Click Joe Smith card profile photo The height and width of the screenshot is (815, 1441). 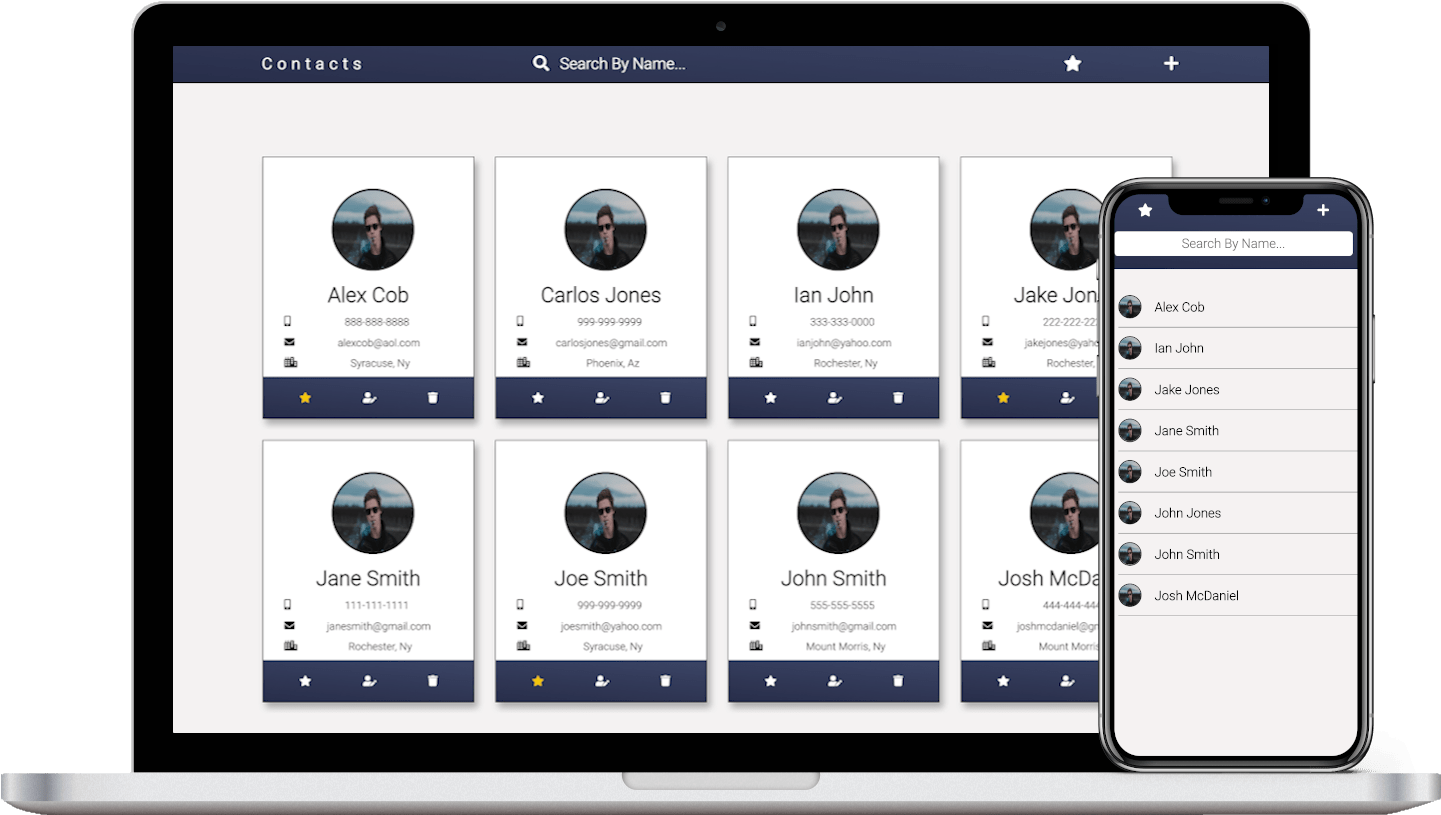(x=606, y=513)
